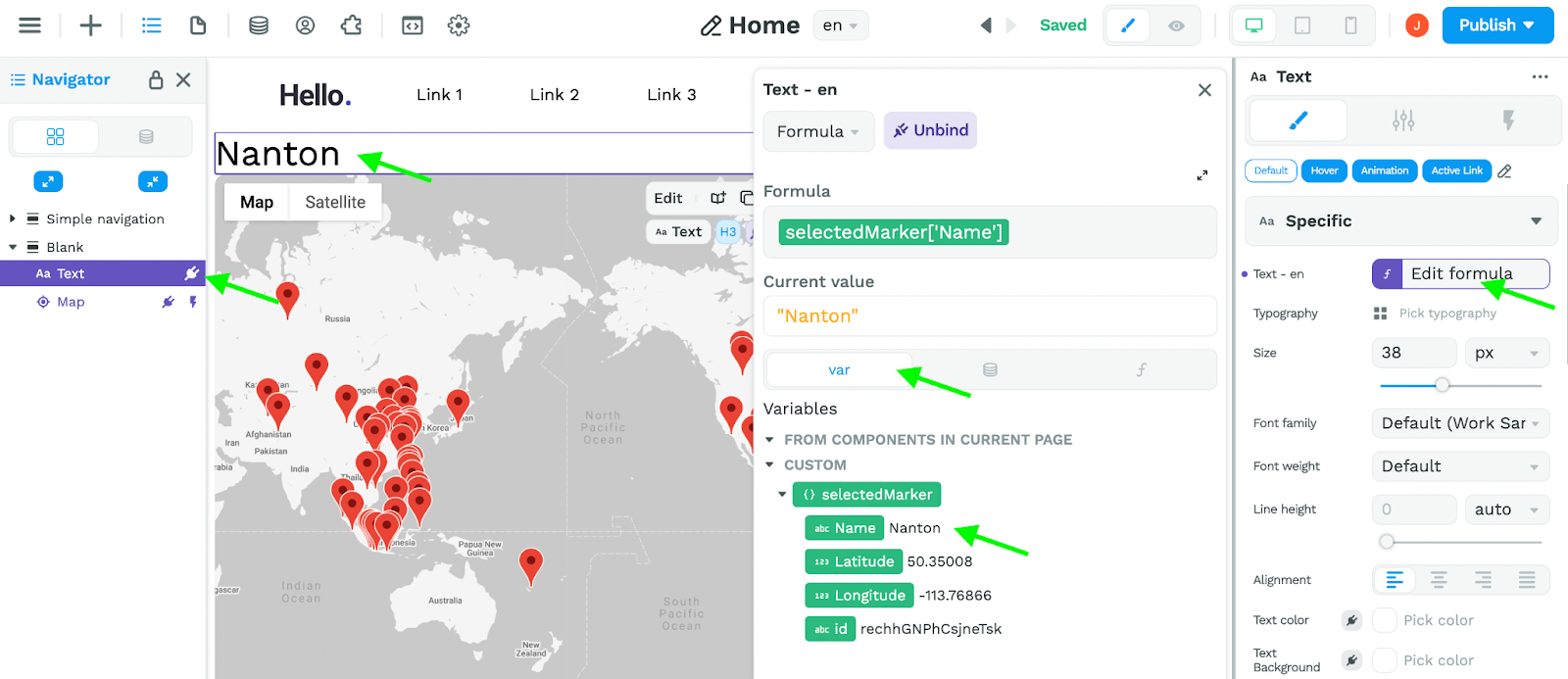Click the Unbind button
The image size is (1568, 679).
[930, 130]
